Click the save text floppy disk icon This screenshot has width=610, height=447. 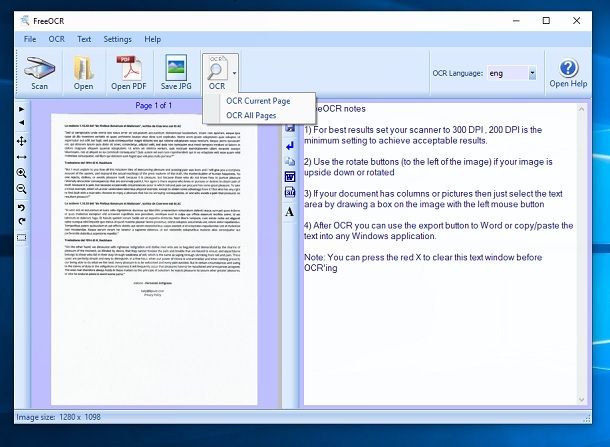click(x=290, y=128)
